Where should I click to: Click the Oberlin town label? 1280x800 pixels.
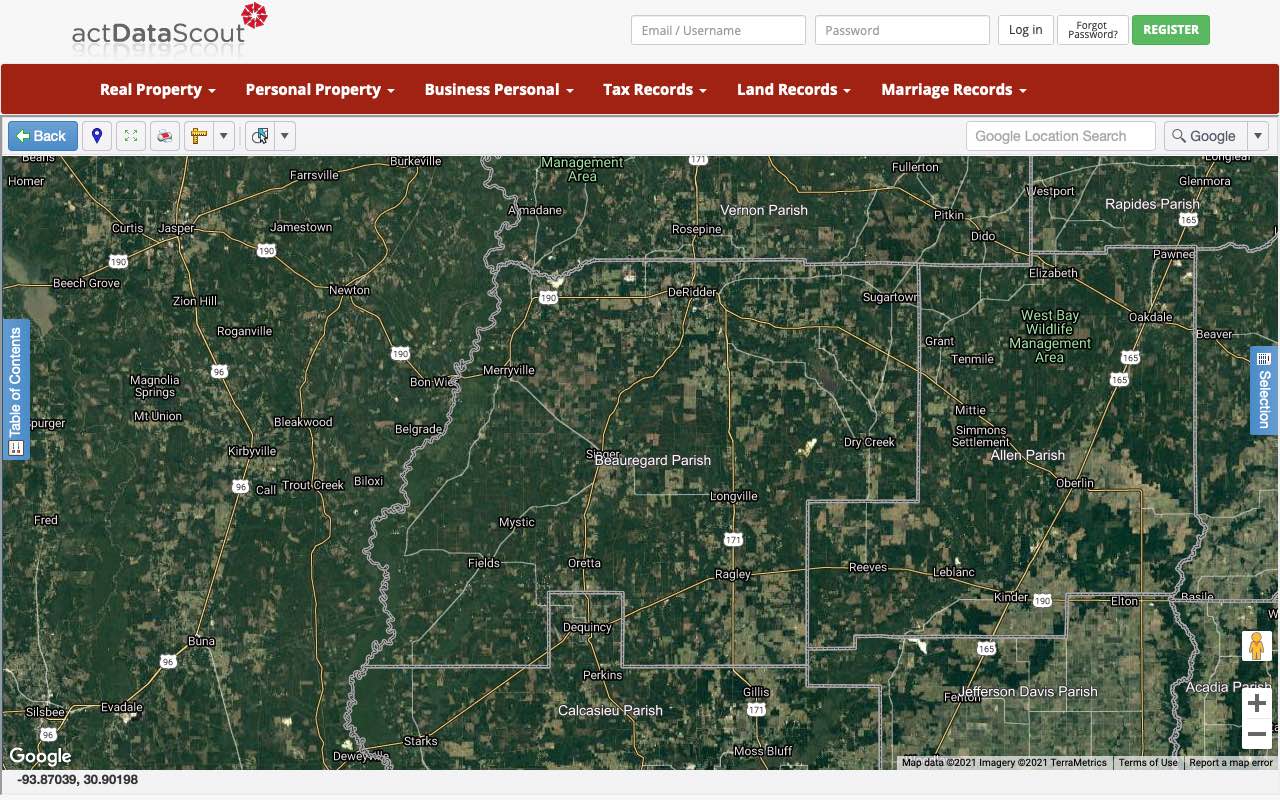pos(1075,483)
